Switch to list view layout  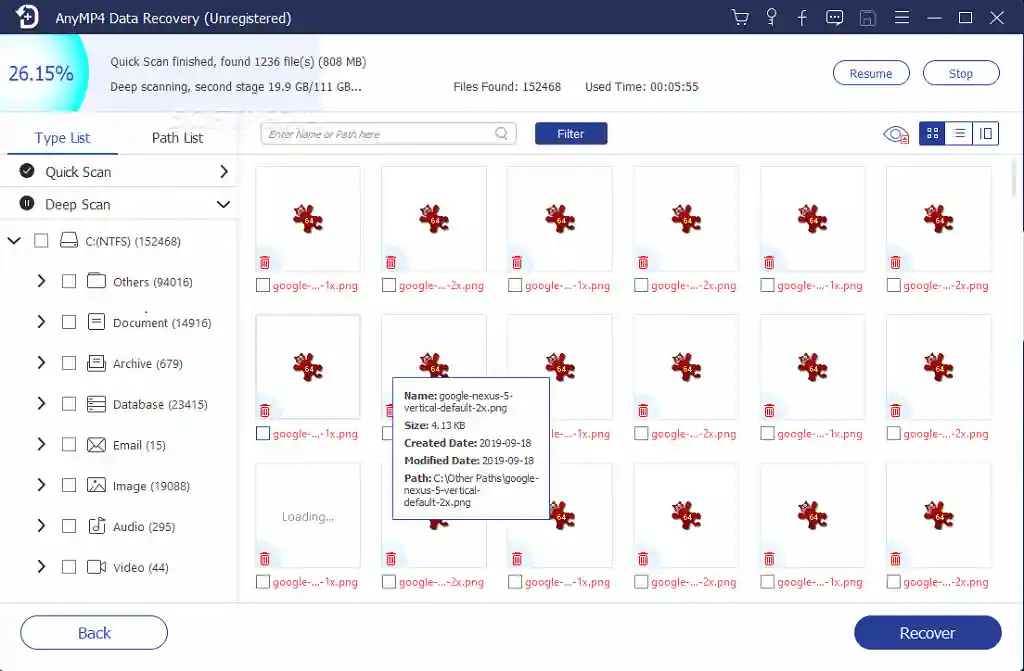click(x=959, y=133)
